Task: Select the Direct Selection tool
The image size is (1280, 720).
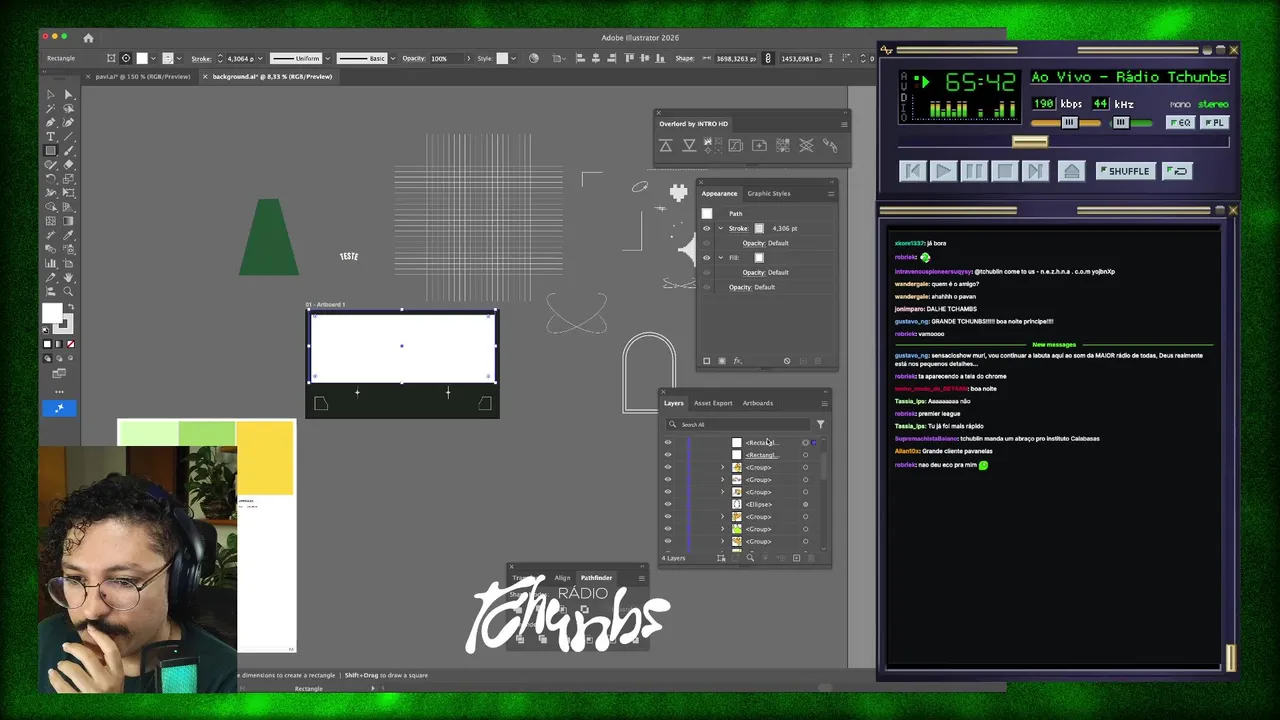Action: [68, 95]
